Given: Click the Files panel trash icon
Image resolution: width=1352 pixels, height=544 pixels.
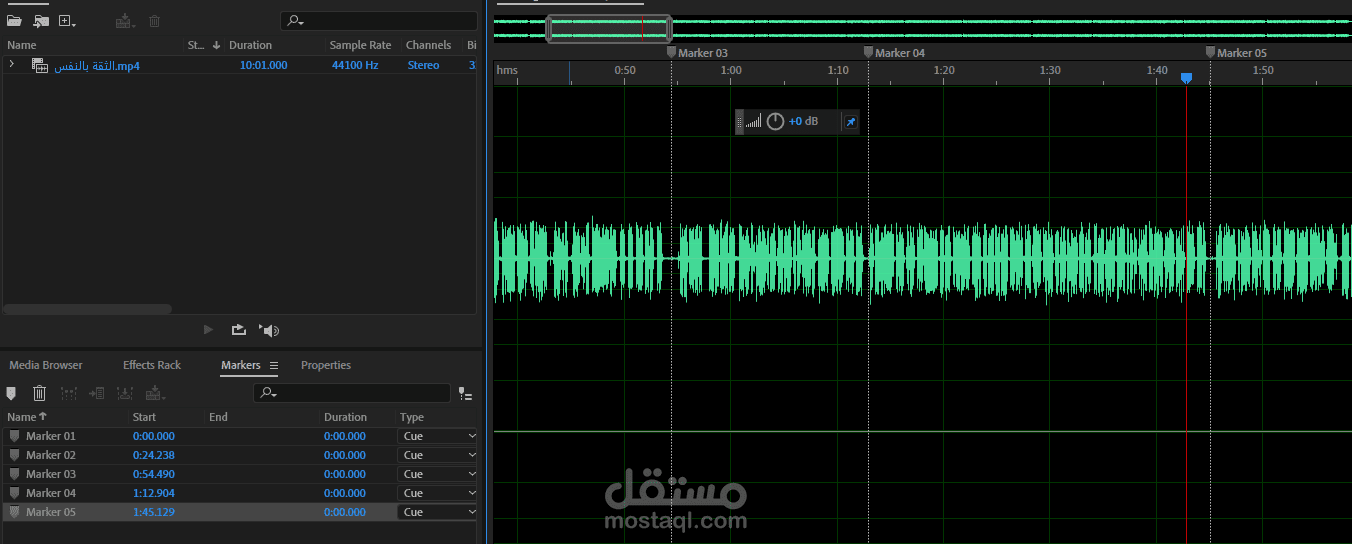Looking at the screenshot, I should (154, 20).
